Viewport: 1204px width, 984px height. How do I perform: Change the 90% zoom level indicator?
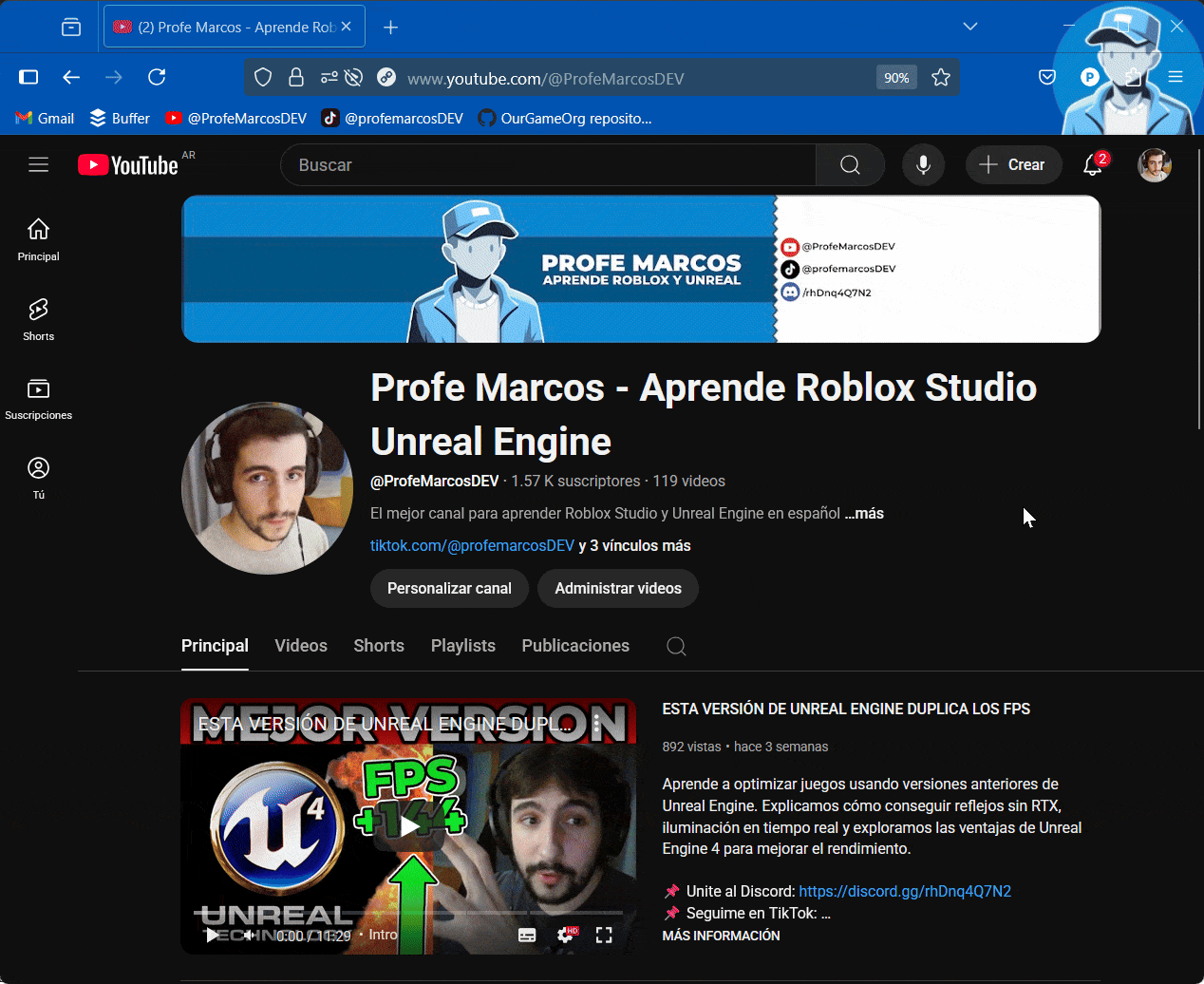click(896, 78)
